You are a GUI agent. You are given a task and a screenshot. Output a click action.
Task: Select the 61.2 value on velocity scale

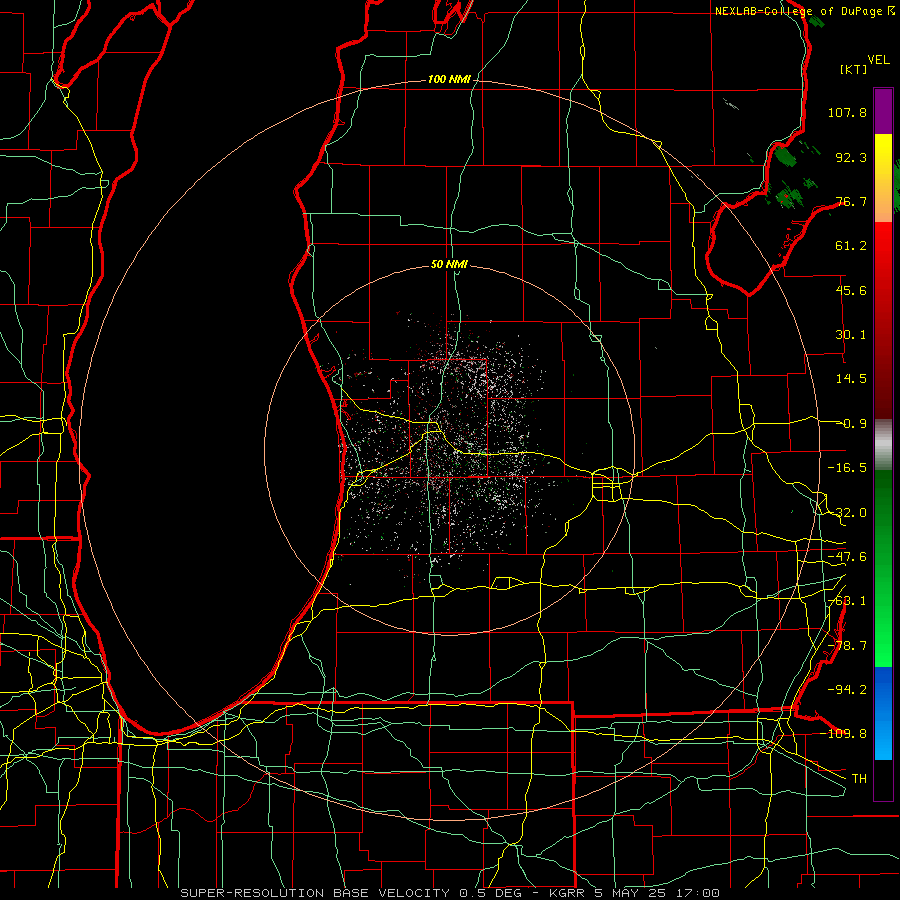coord(851,246)
